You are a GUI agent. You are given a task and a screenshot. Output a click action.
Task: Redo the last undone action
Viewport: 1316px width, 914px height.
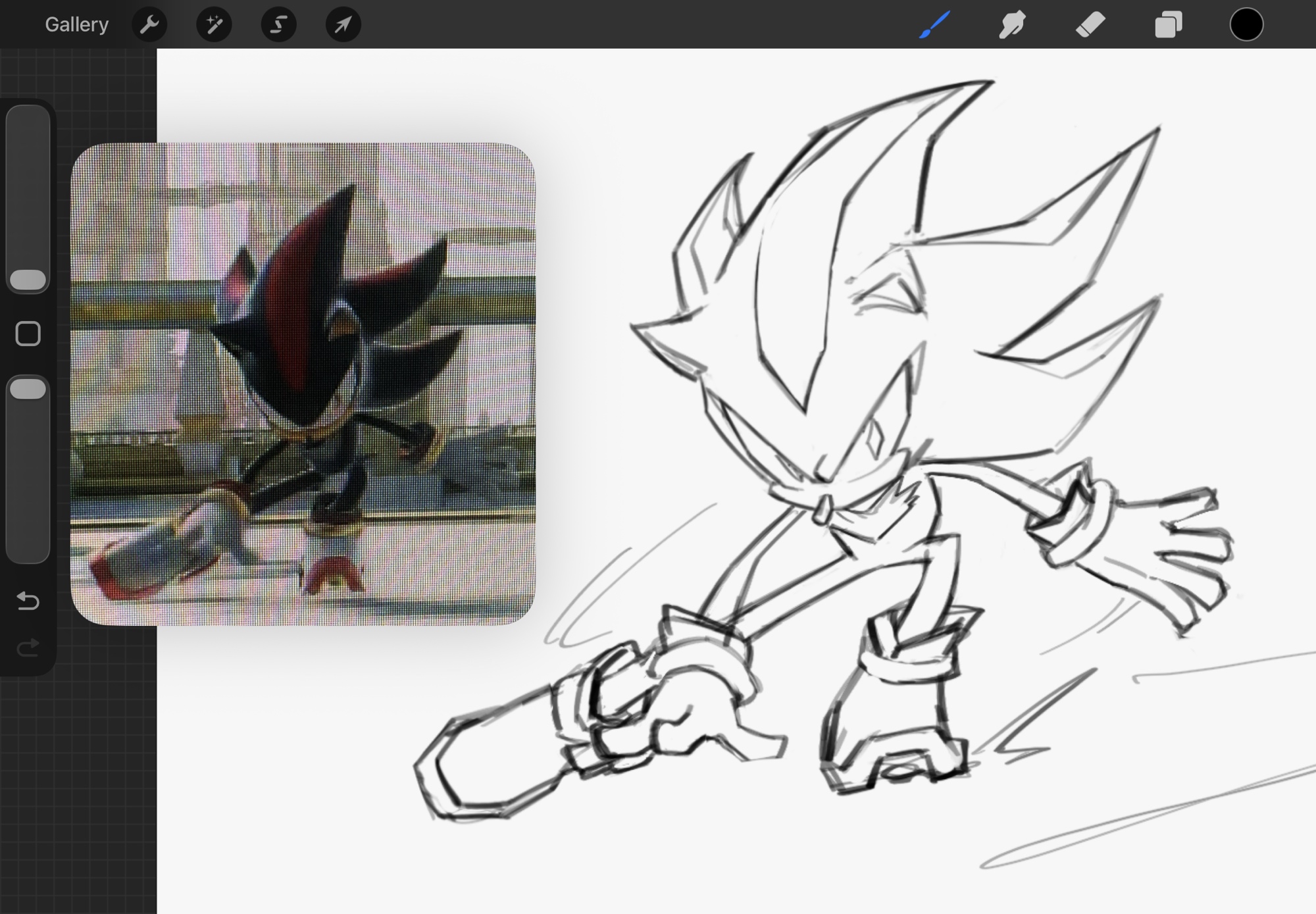(28, 648)
